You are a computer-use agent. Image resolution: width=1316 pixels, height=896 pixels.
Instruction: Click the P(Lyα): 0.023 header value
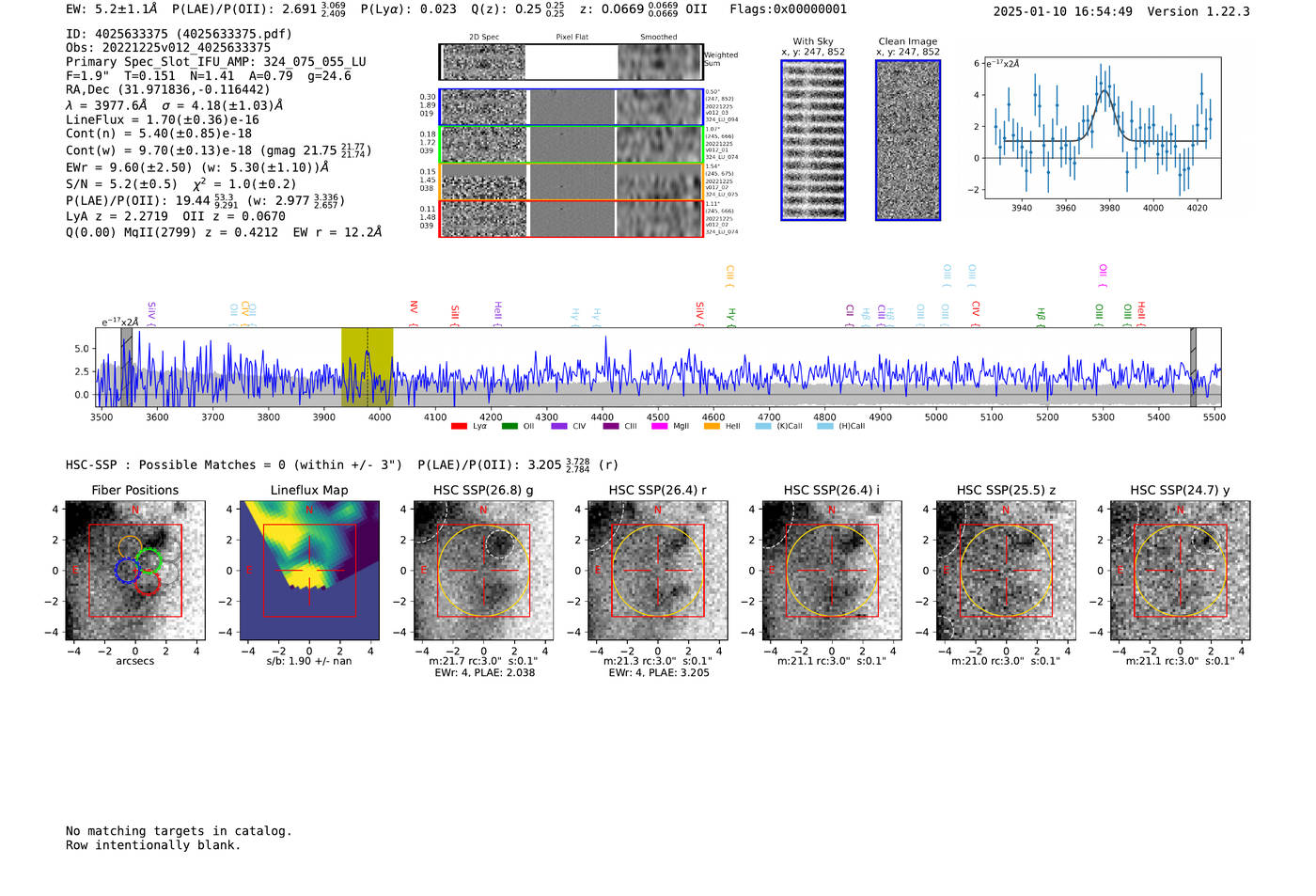point(409,9)
